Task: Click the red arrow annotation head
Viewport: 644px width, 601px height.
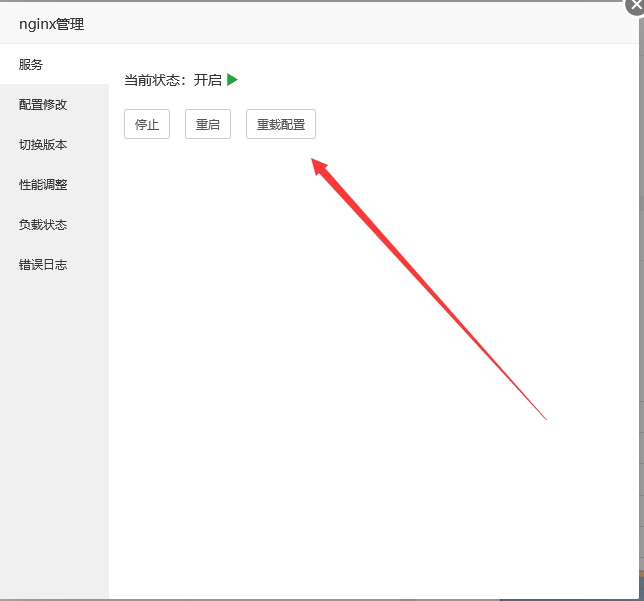Action: [x=321, y=167]
